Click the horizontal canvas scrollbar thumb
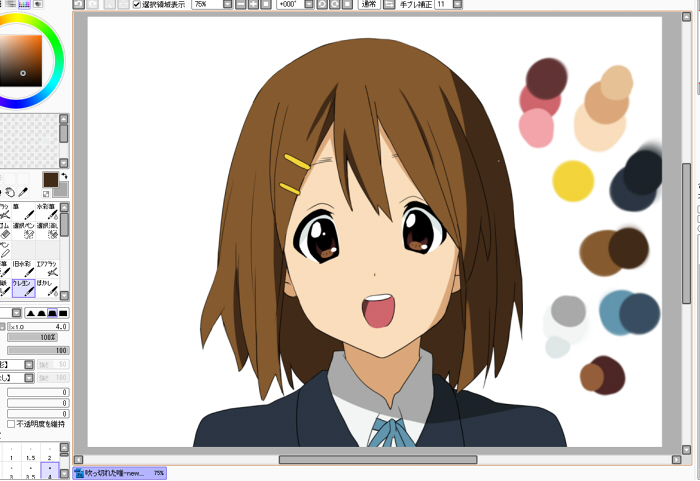700x481 pixels. click(x=378, y=460)
